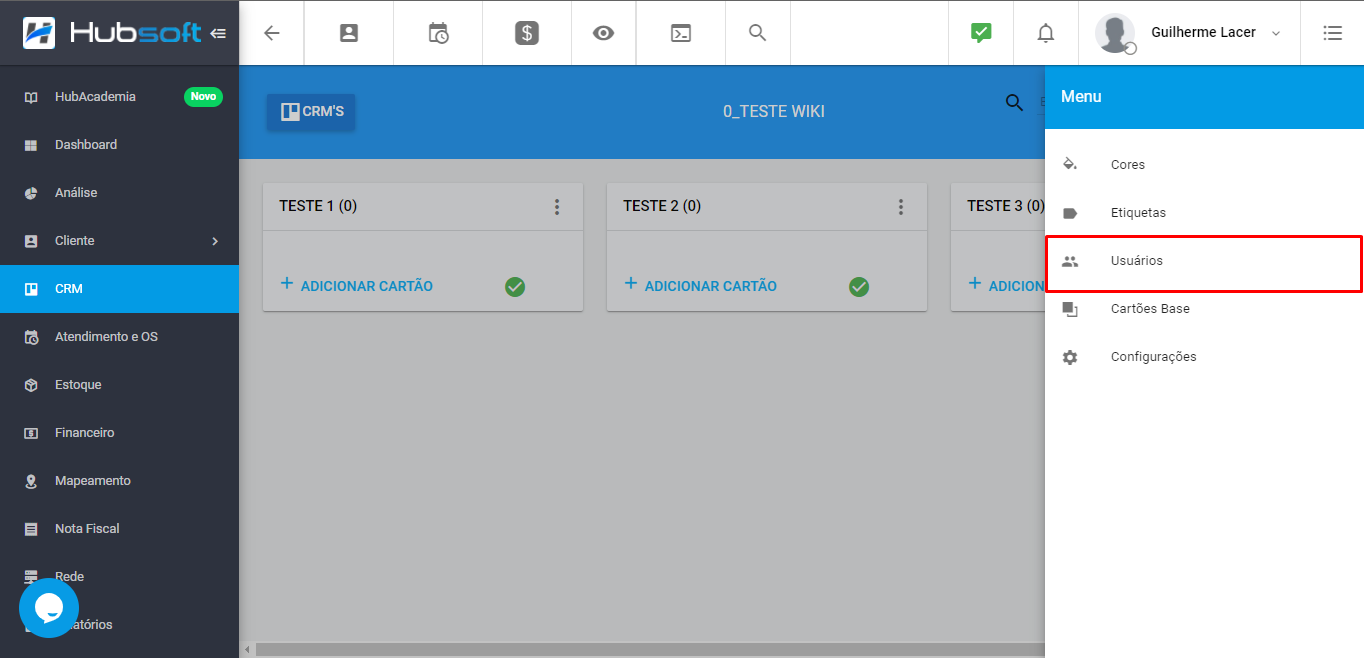Screen dimensions: 1364x658
Task: Click the Cartões Base icon
Action: [1070, 309]
